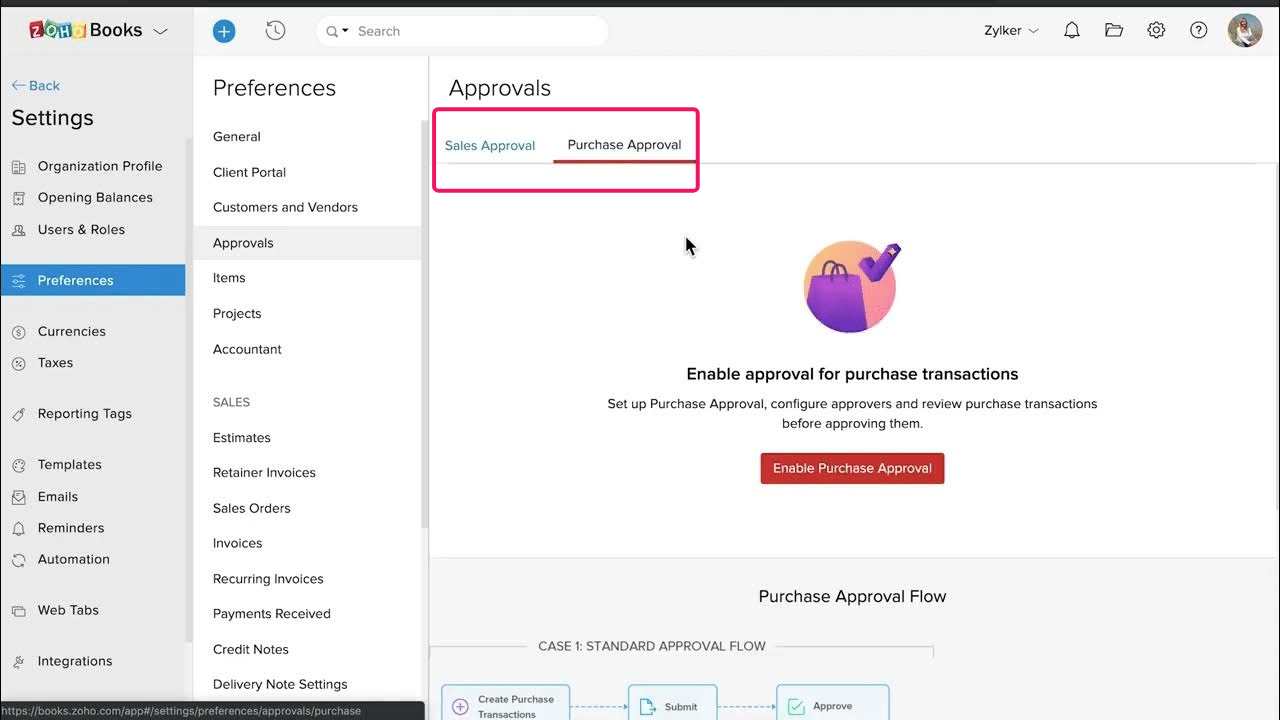1280x720 pixels.
Task: Click the recent activities clock icon
Action: (275, 30)
